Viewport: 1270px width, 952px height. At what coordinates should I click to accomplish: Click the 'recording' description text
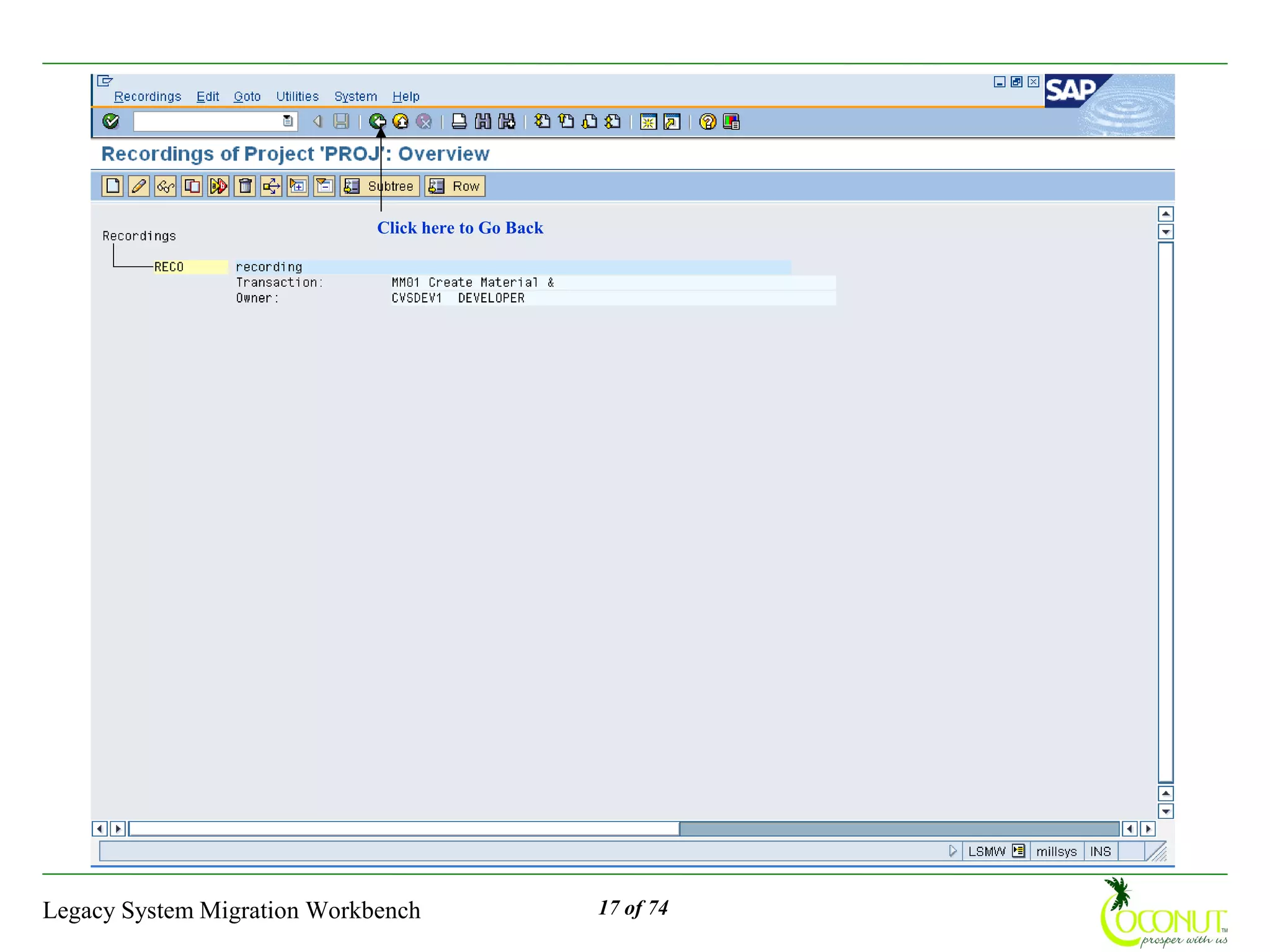269,267
